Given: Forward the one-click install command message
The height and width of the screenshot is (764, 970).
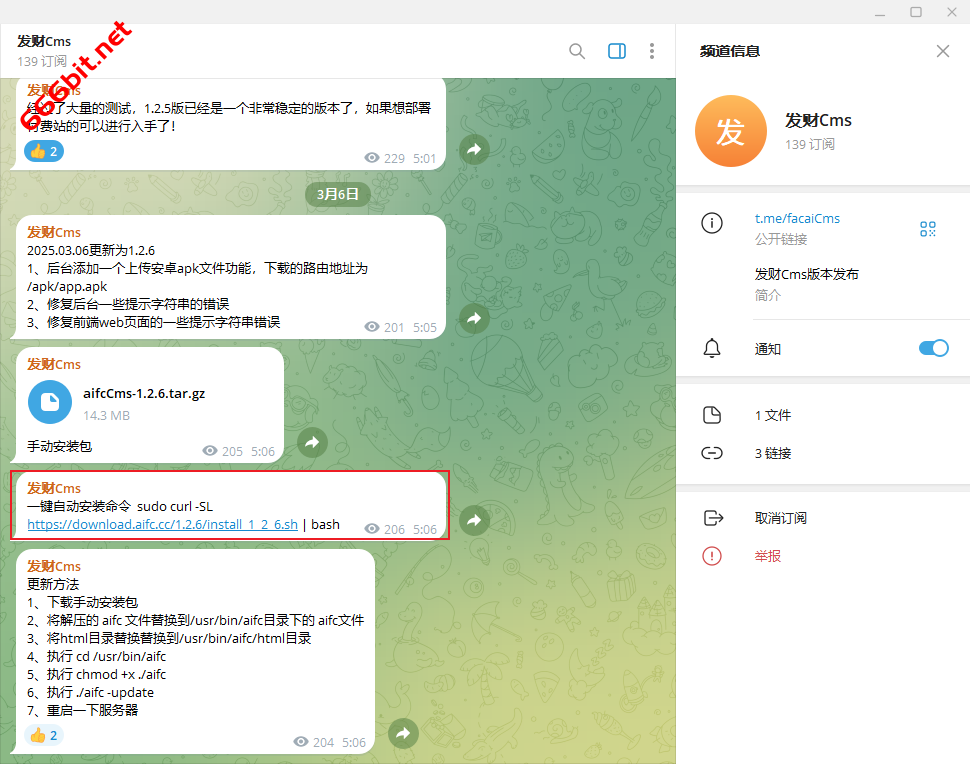Looking at the screenshot, I should [474, 520].
